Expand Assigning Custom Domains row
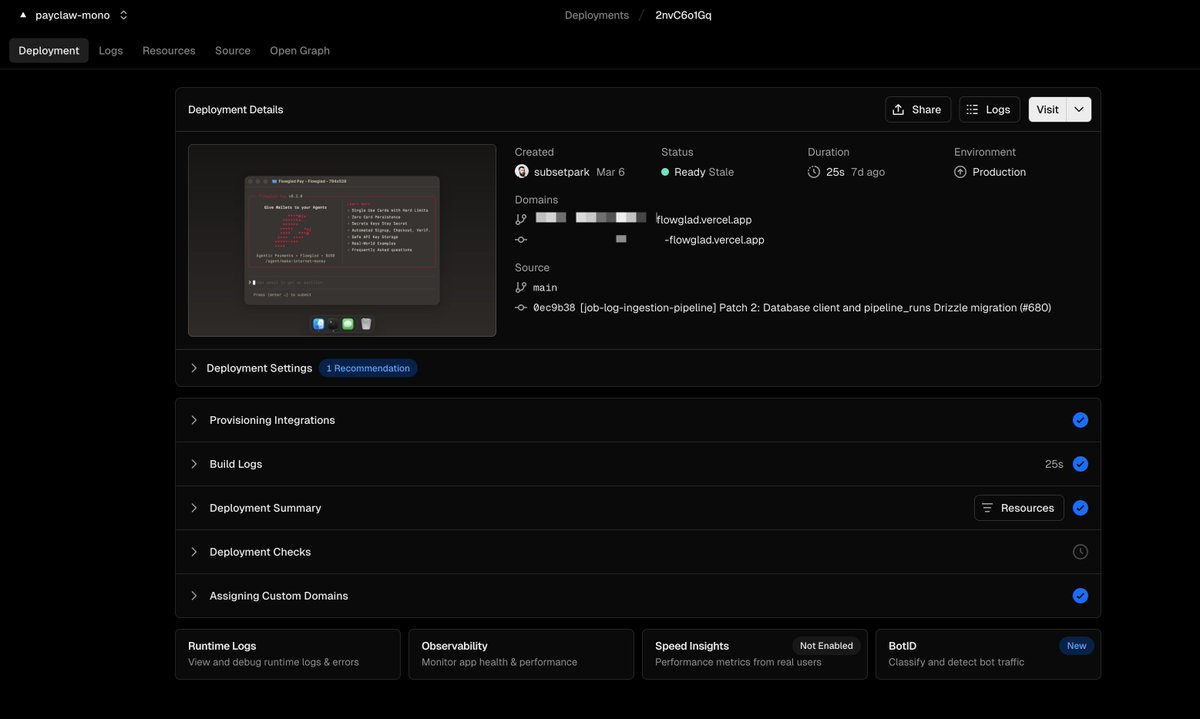This screenshot has width=1200, height=719. [x=638, y=596]
